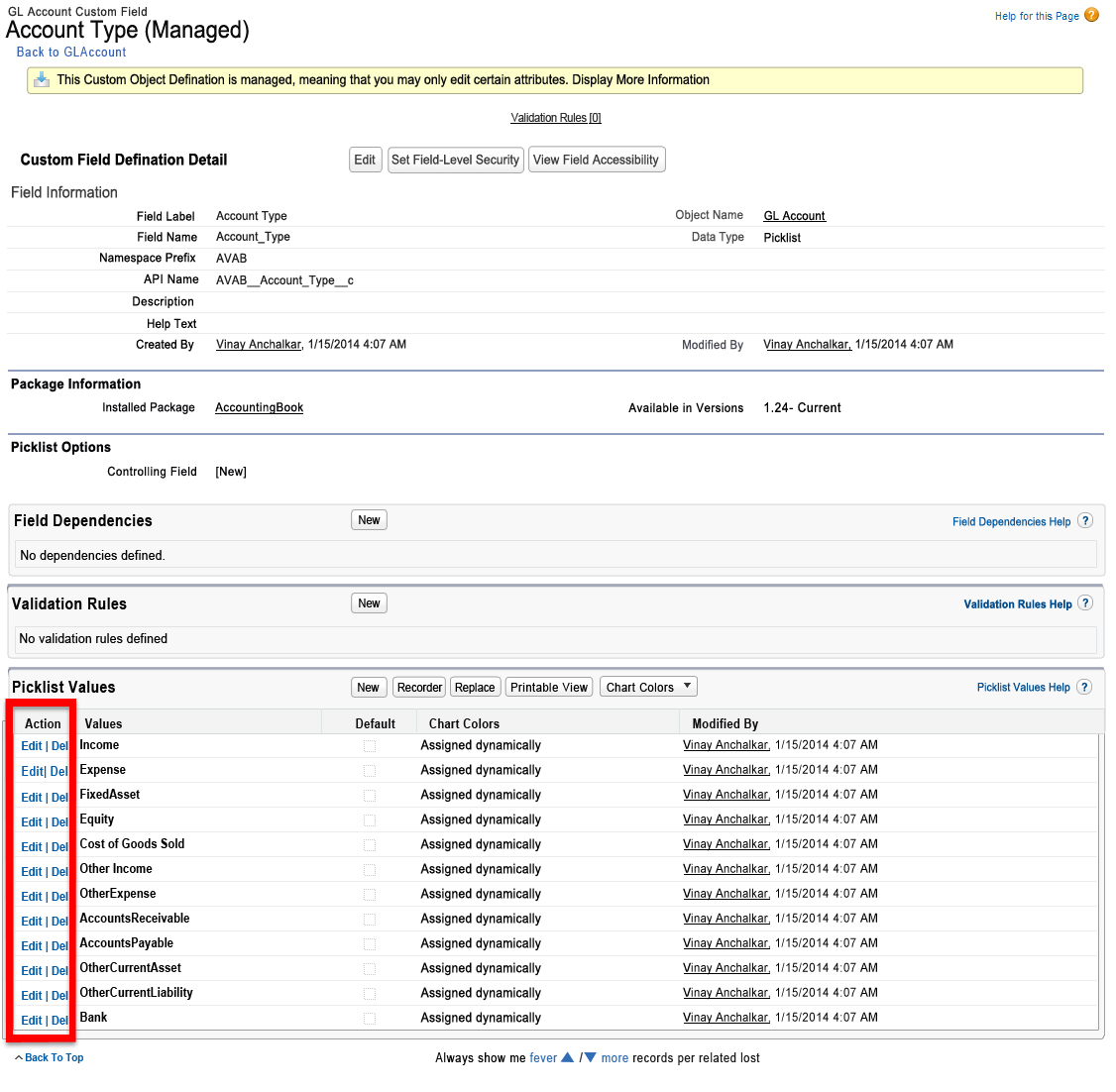Screen dimensions: 1116x1092
Task: Toggle the Default checkbox for Income
Action: point(370,745)
